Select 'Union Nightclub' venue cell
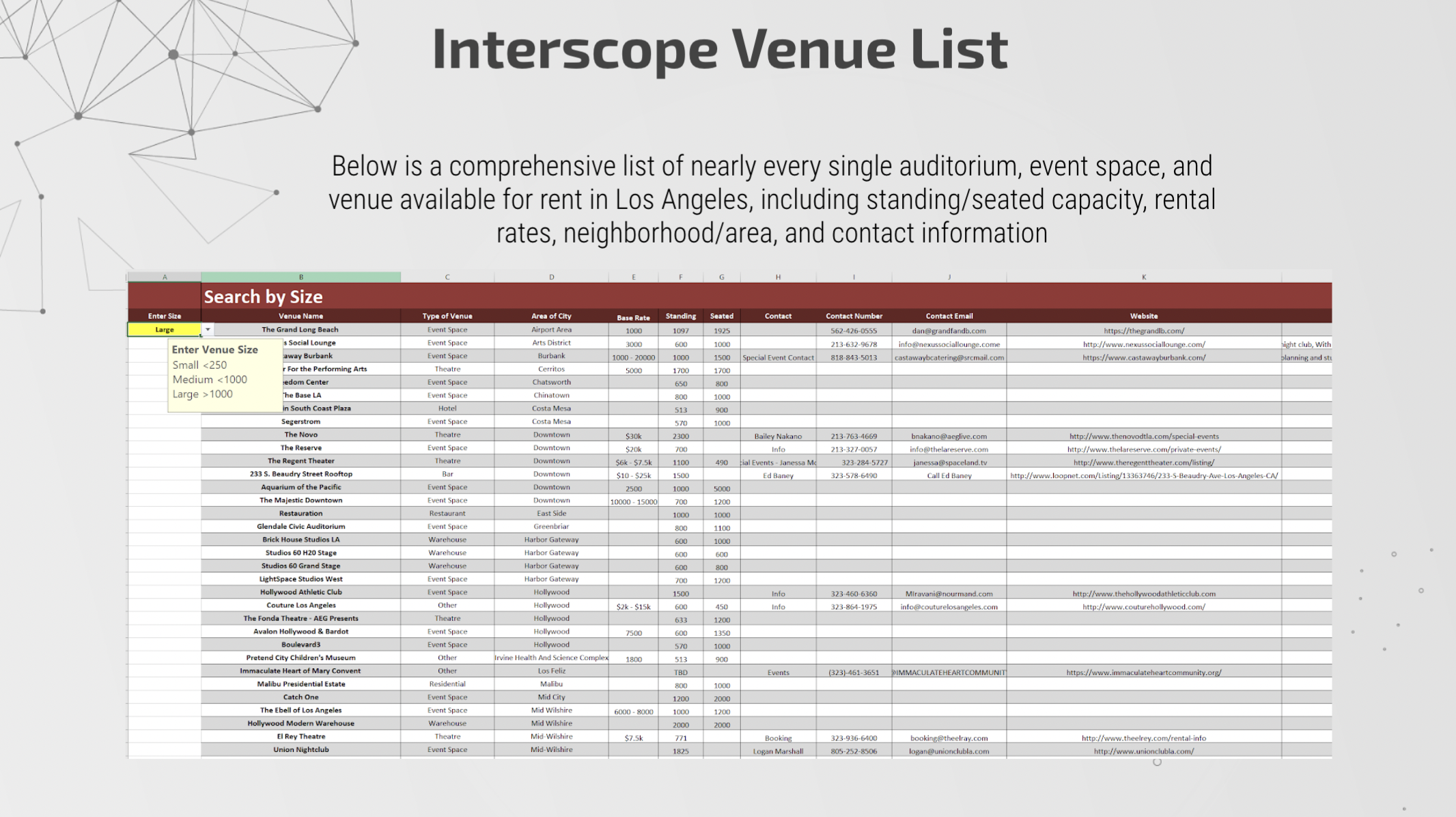Screen dimensions: 1456x817 (301, 750)
